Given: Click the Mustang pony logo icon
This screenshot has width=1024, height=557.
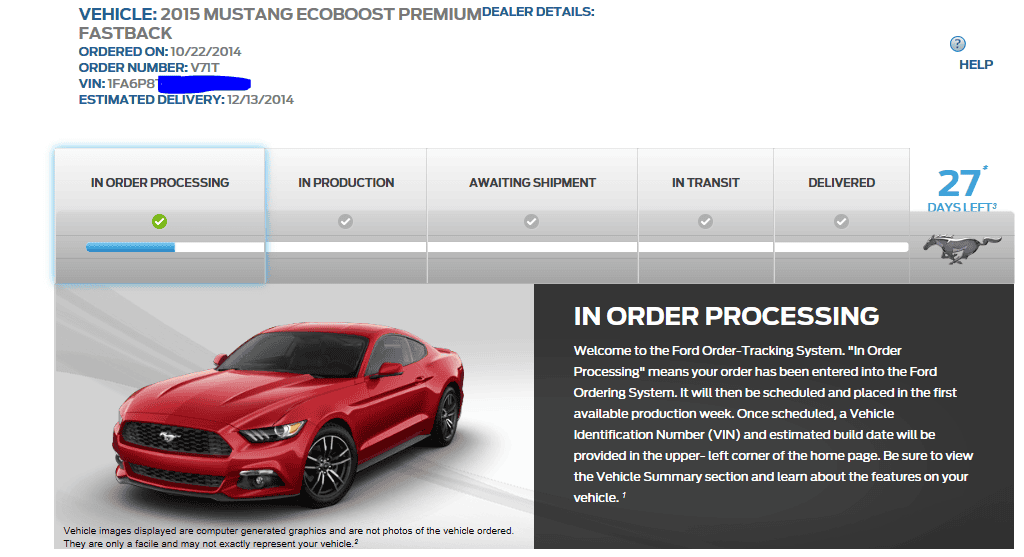Looking at the screenshot, I should click(961, 249).
